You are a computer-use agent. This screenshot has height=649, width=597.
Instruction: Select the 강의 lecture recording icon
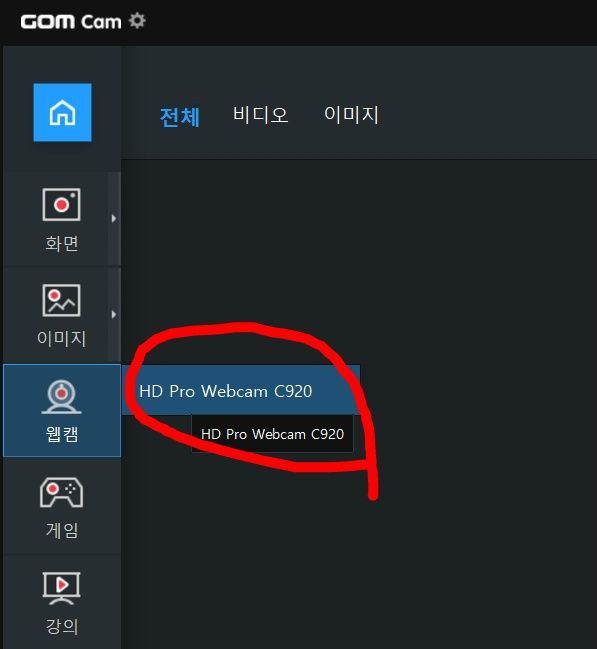[x=61, y=588]
